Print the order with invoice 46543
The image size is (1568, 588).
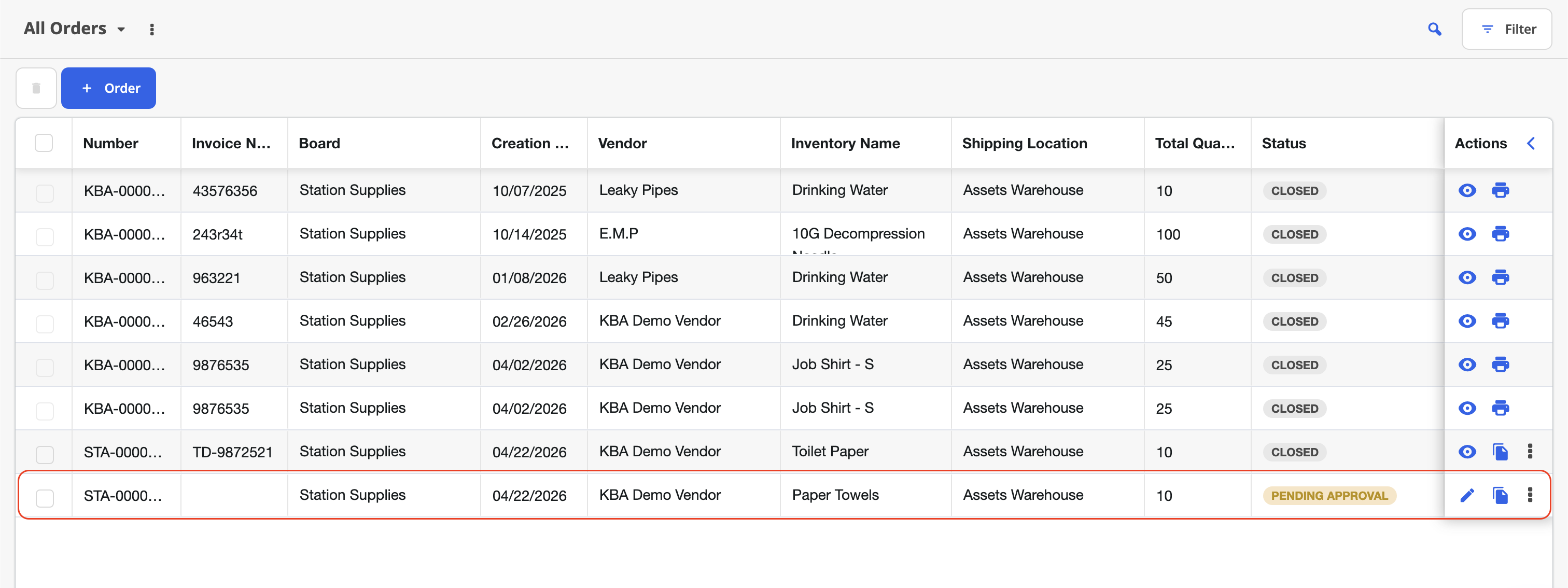coord(1500,321)
